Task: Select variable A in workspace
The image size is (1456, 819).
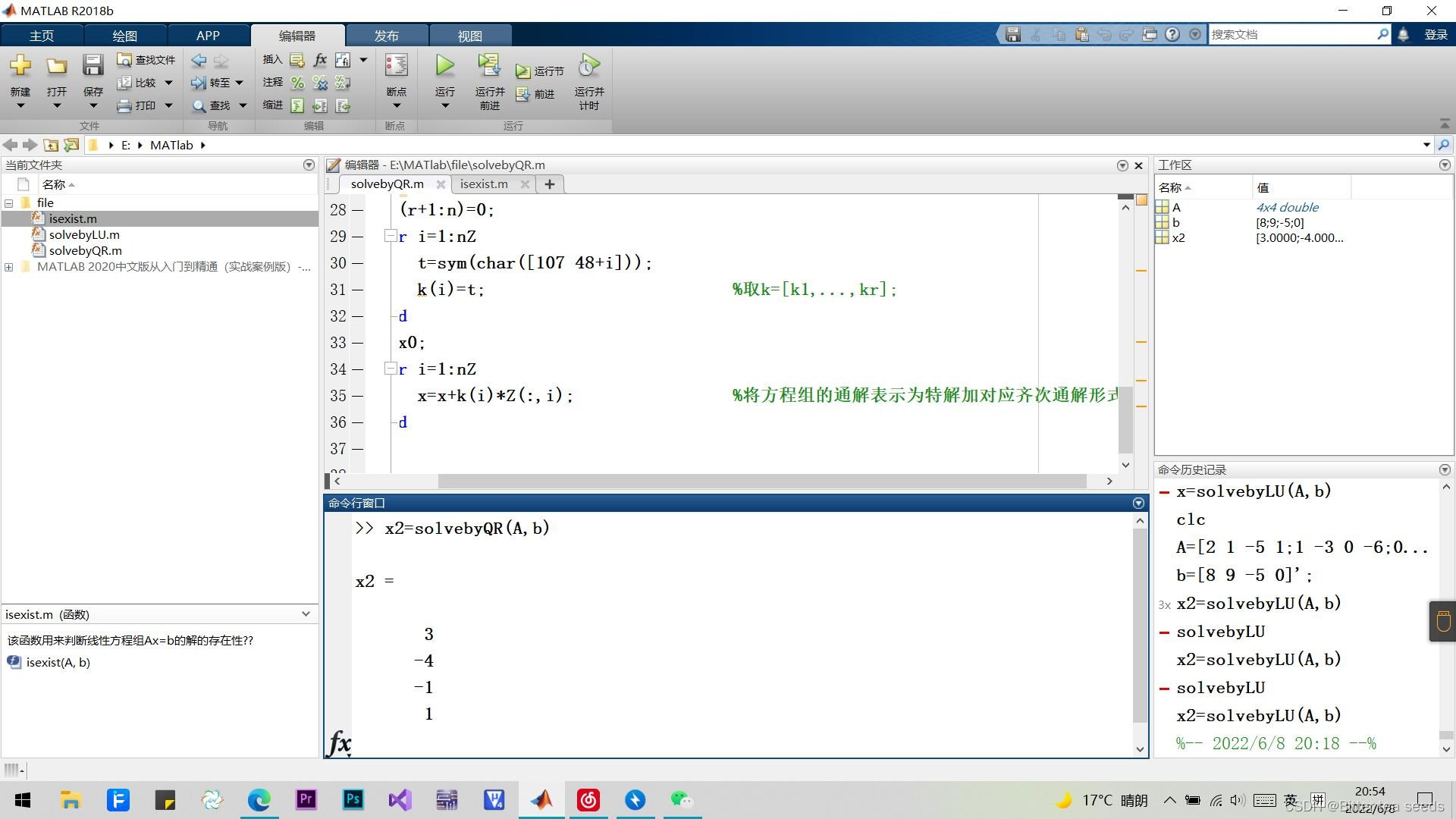Action: pyautogui.click(x=1175, y=208)
